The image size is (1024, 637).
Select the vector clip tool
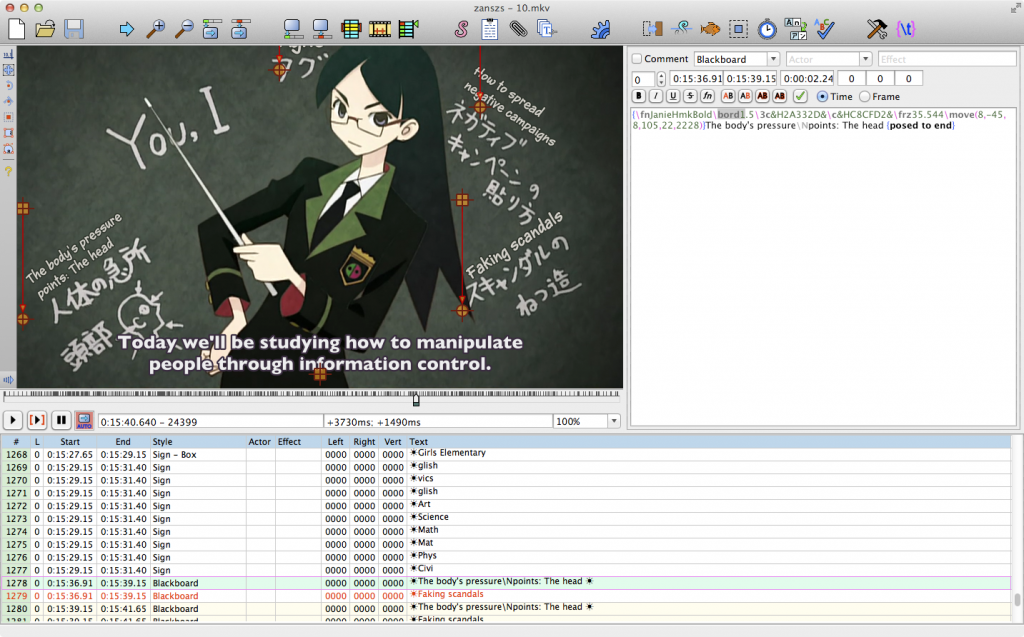pos(8,149)
